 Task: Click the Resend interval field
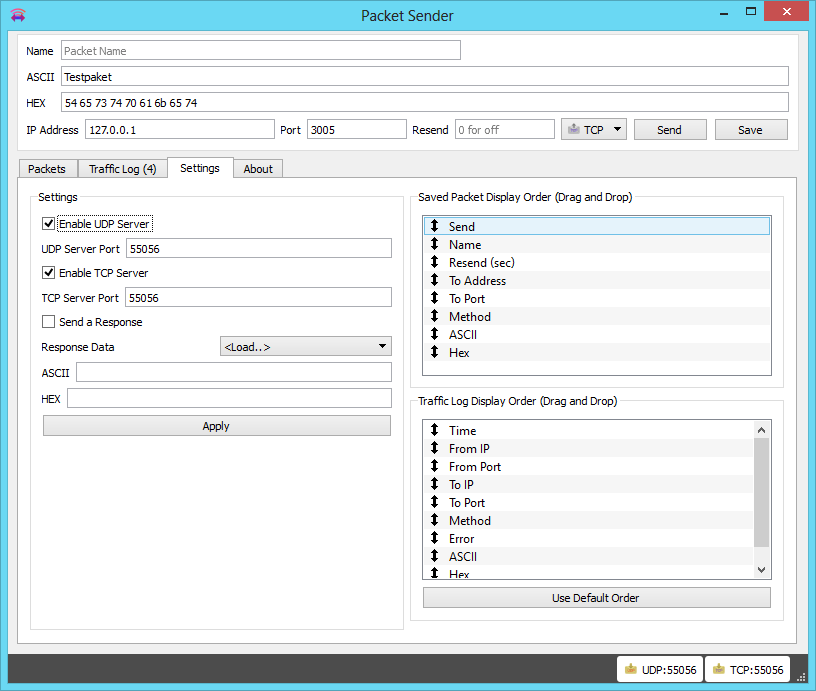(505, 130)
